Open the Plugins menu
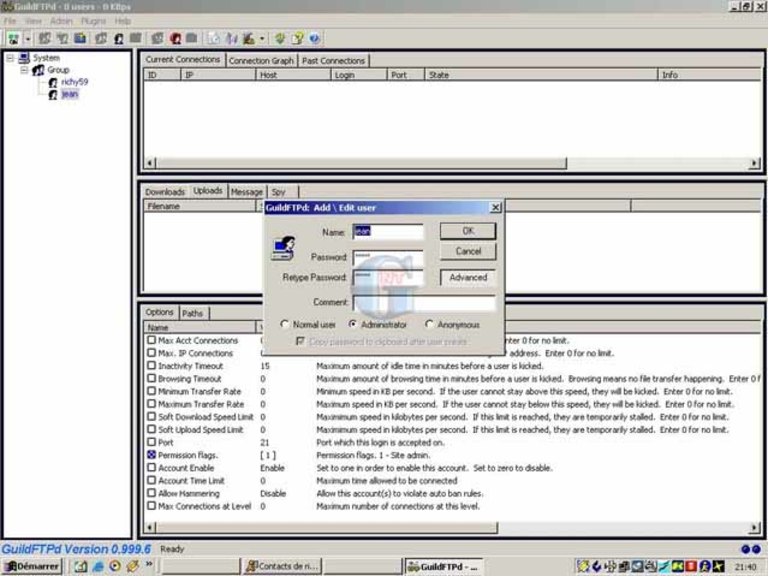 pyautogui.click(x=93, y=21)
